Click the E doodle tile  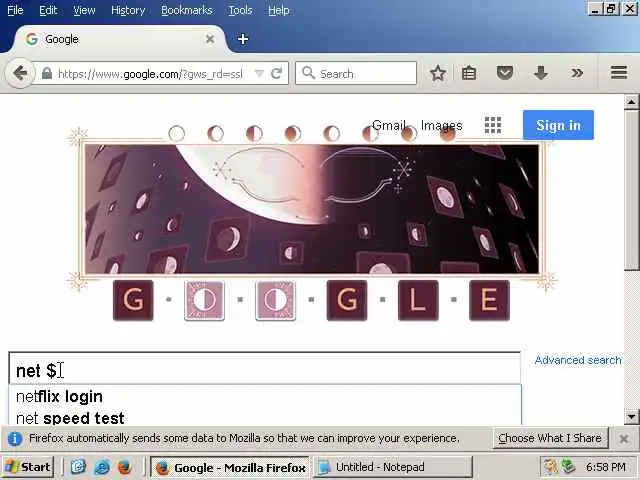(489, 300)
